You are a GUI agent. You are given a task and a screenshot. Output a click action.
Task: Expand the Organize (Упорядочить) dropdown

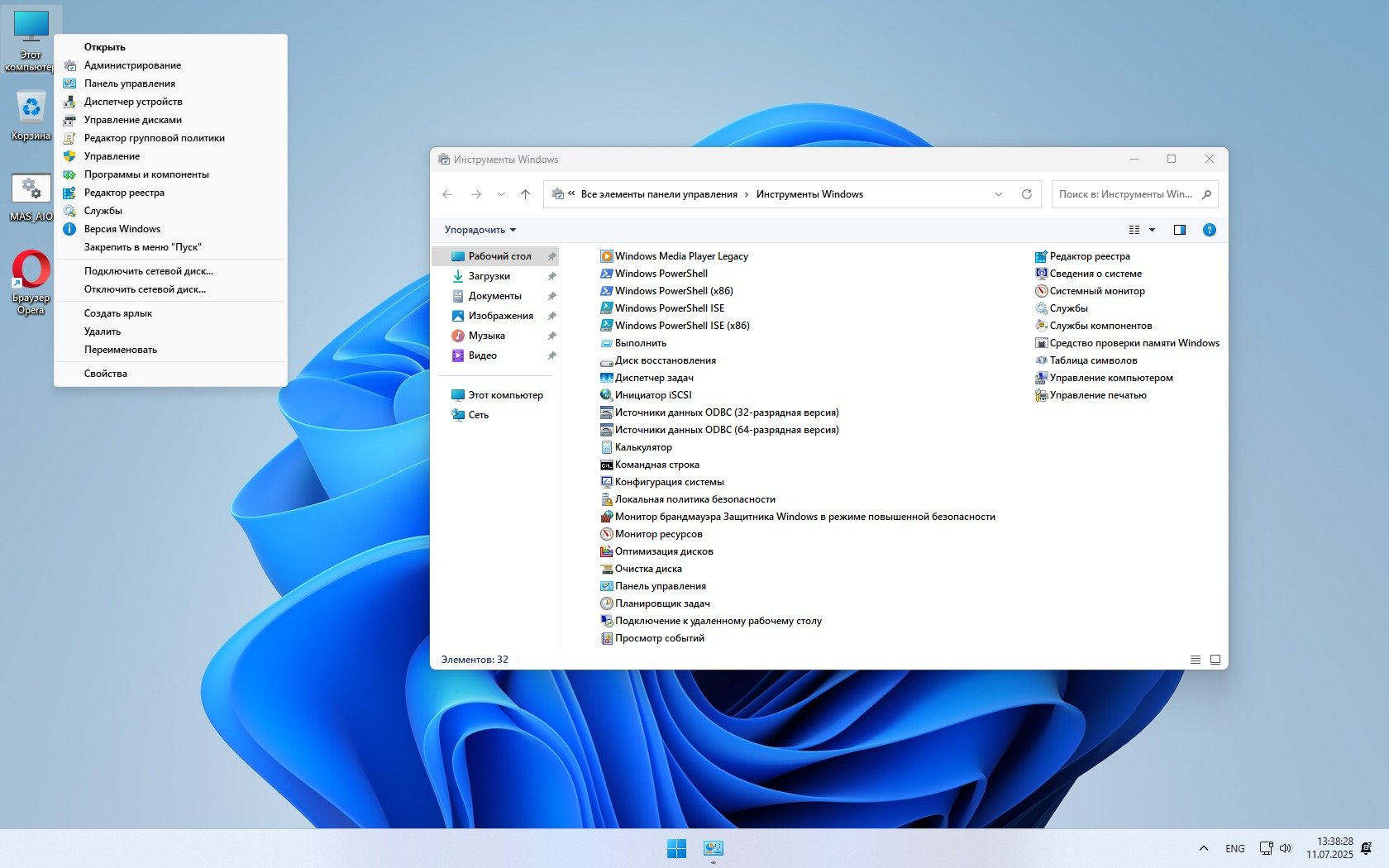480,230
